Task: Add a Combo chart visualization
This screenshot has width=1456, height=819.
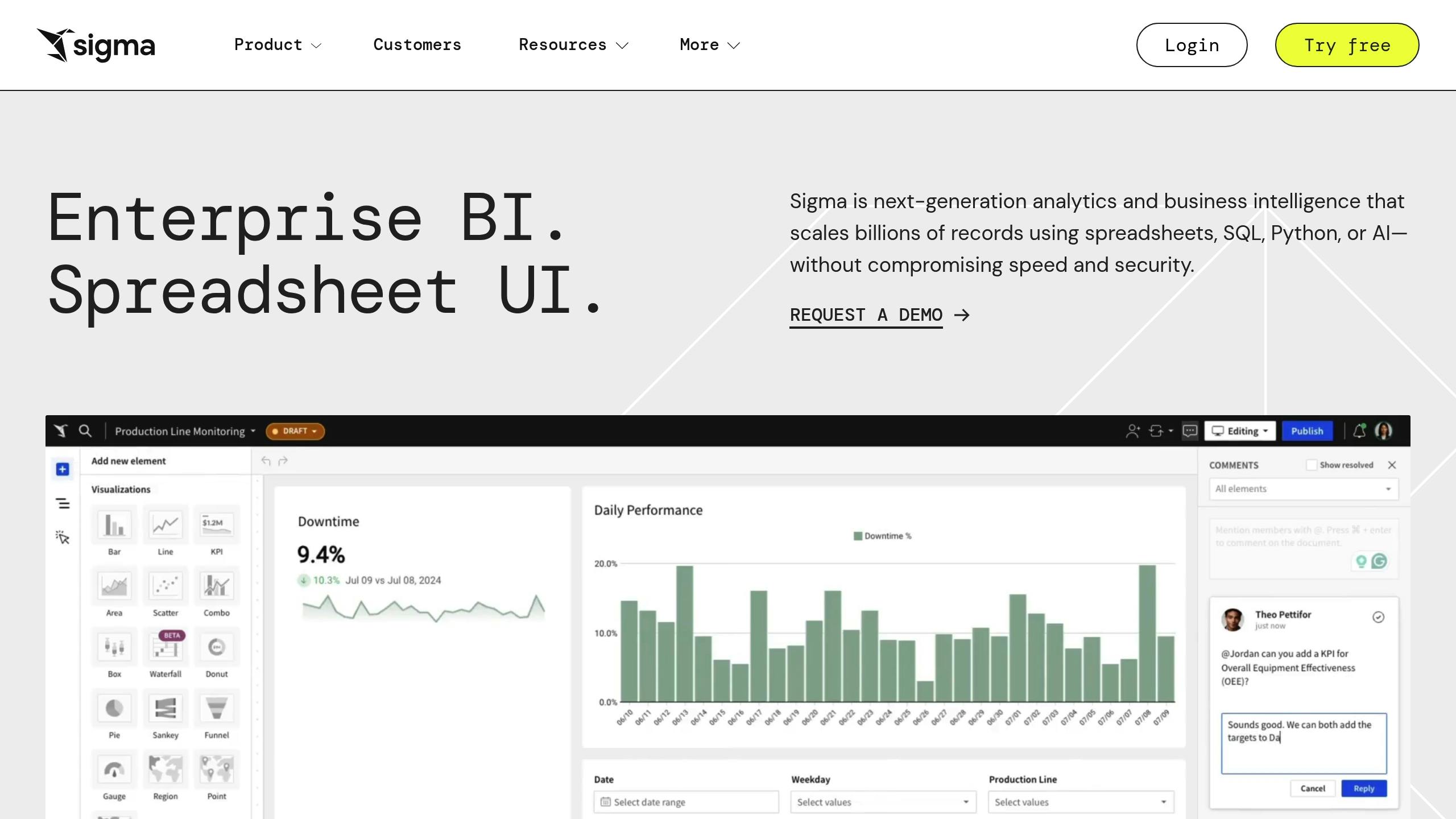Action: click(x=217, y=591)
